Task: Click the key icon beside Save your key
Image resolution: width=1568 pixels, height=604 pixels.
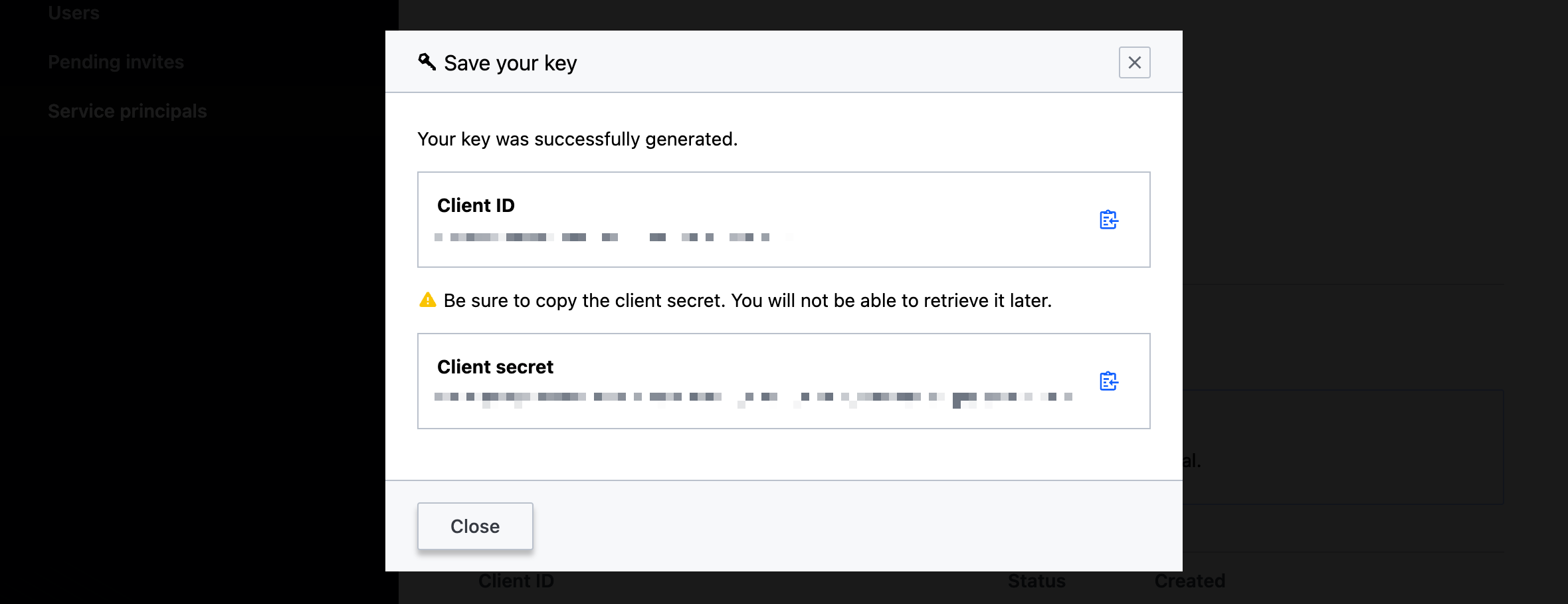Action: tap(427, 62)
